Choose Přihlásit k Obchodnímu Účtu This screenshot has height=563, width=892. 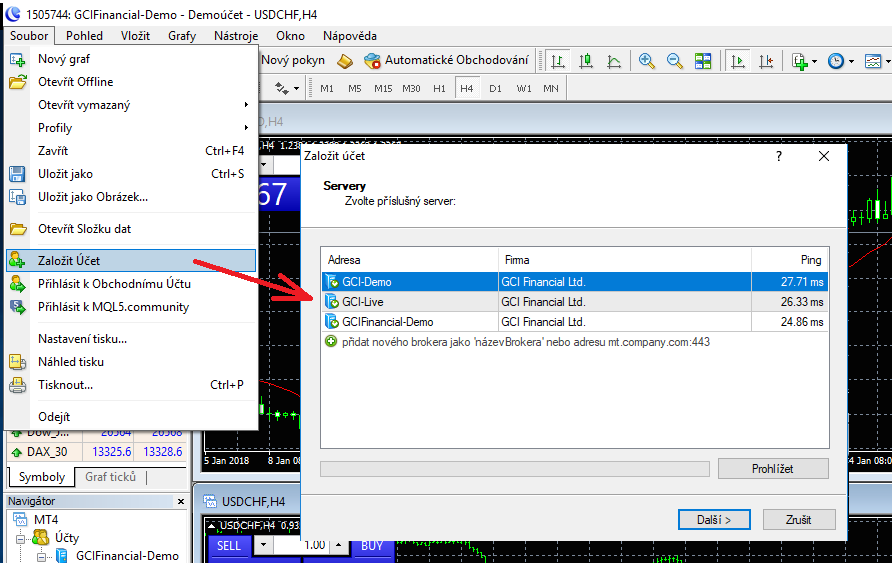click(131, 284)
